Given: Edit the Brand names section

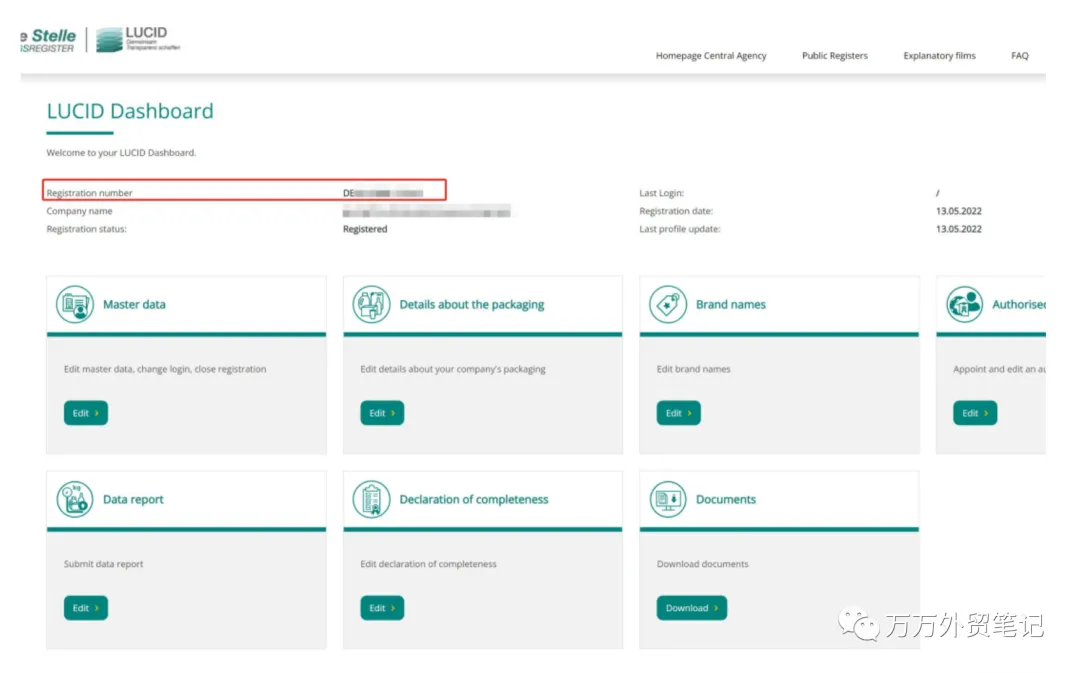Looking at the screenshot, I should coord(678,413).
